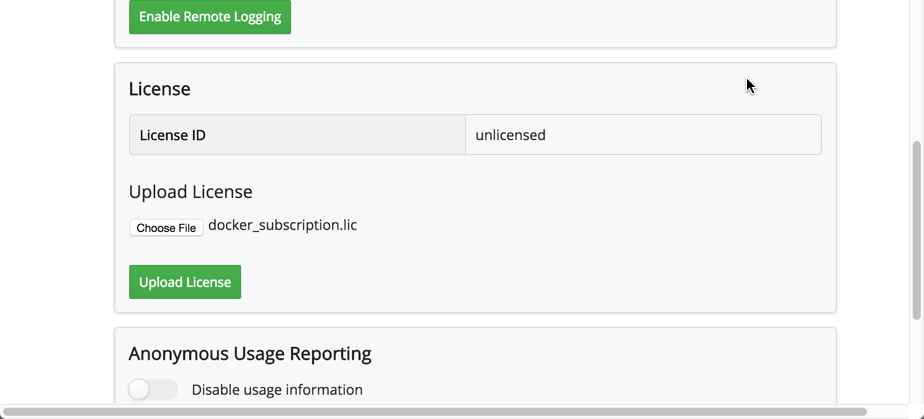This screenshot has width=924, height=419.
Task: Select the 'unlicensed' License ID value
Action: pos(510,135)
